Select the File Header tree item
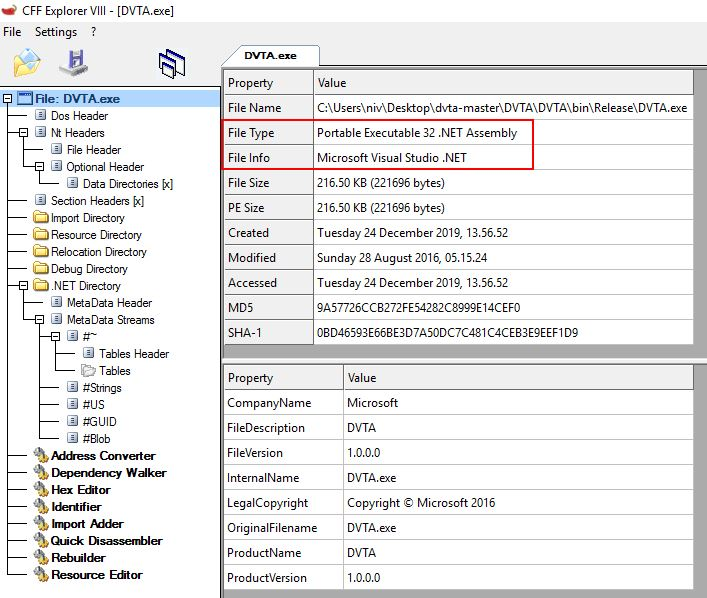 point(94,150)
